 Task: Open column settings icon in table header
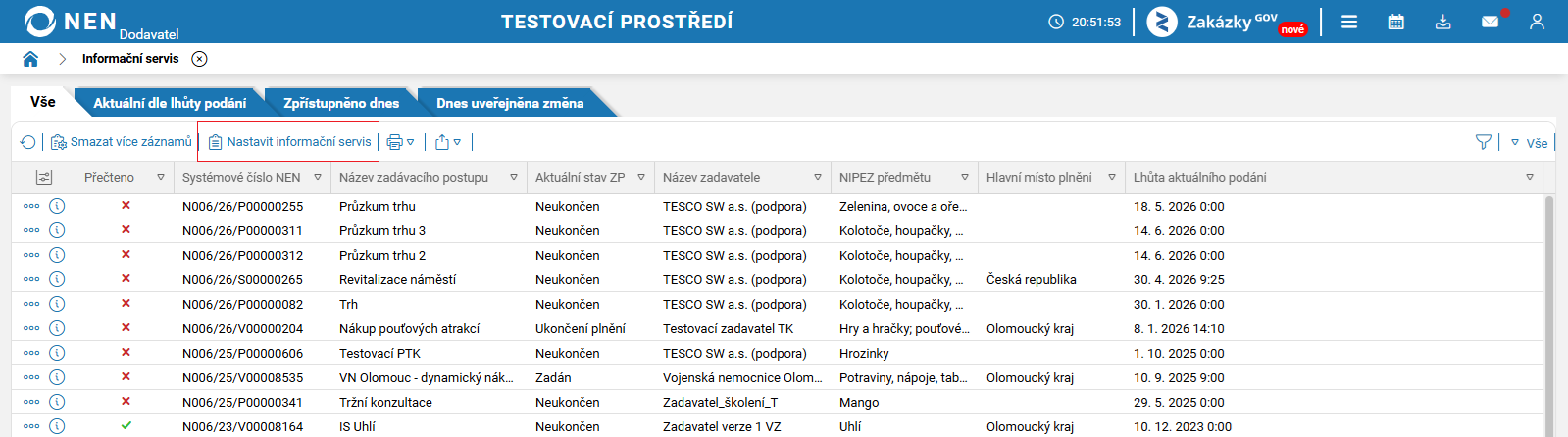pyautogui.click(x=43, y=177)
